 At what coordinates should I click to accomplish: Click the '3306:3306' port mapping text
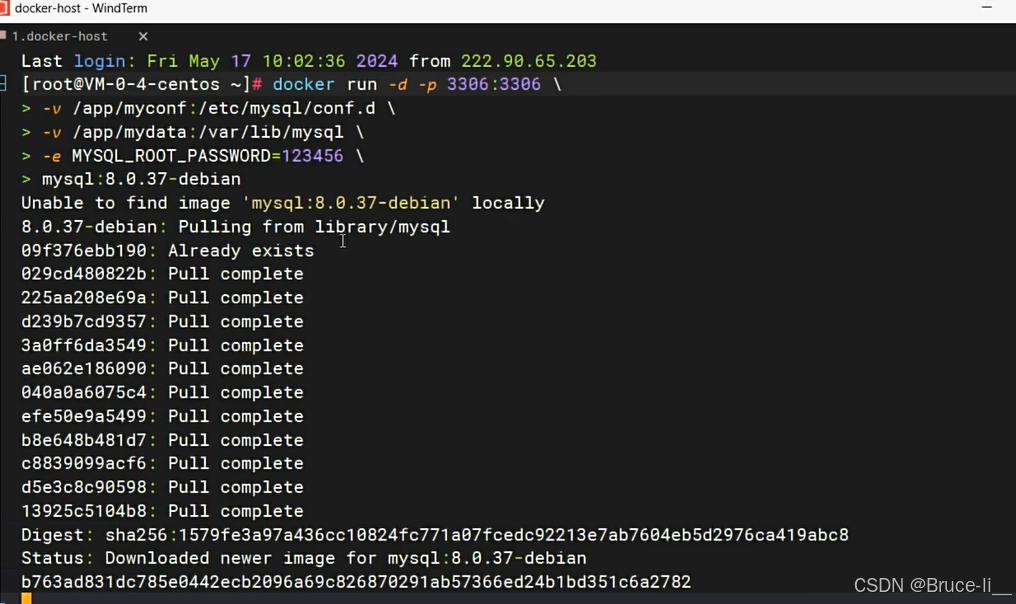point(493,84)
